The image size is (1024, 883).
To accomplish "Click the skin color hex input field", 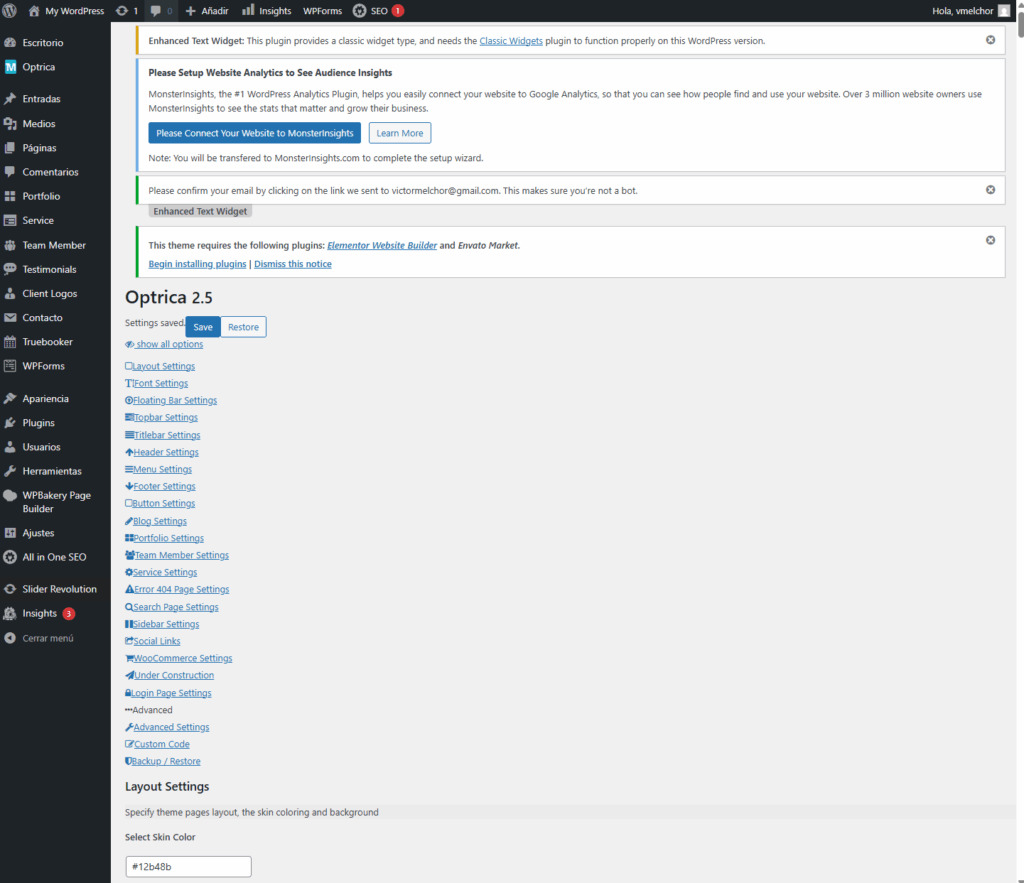I will coord(188,866).
